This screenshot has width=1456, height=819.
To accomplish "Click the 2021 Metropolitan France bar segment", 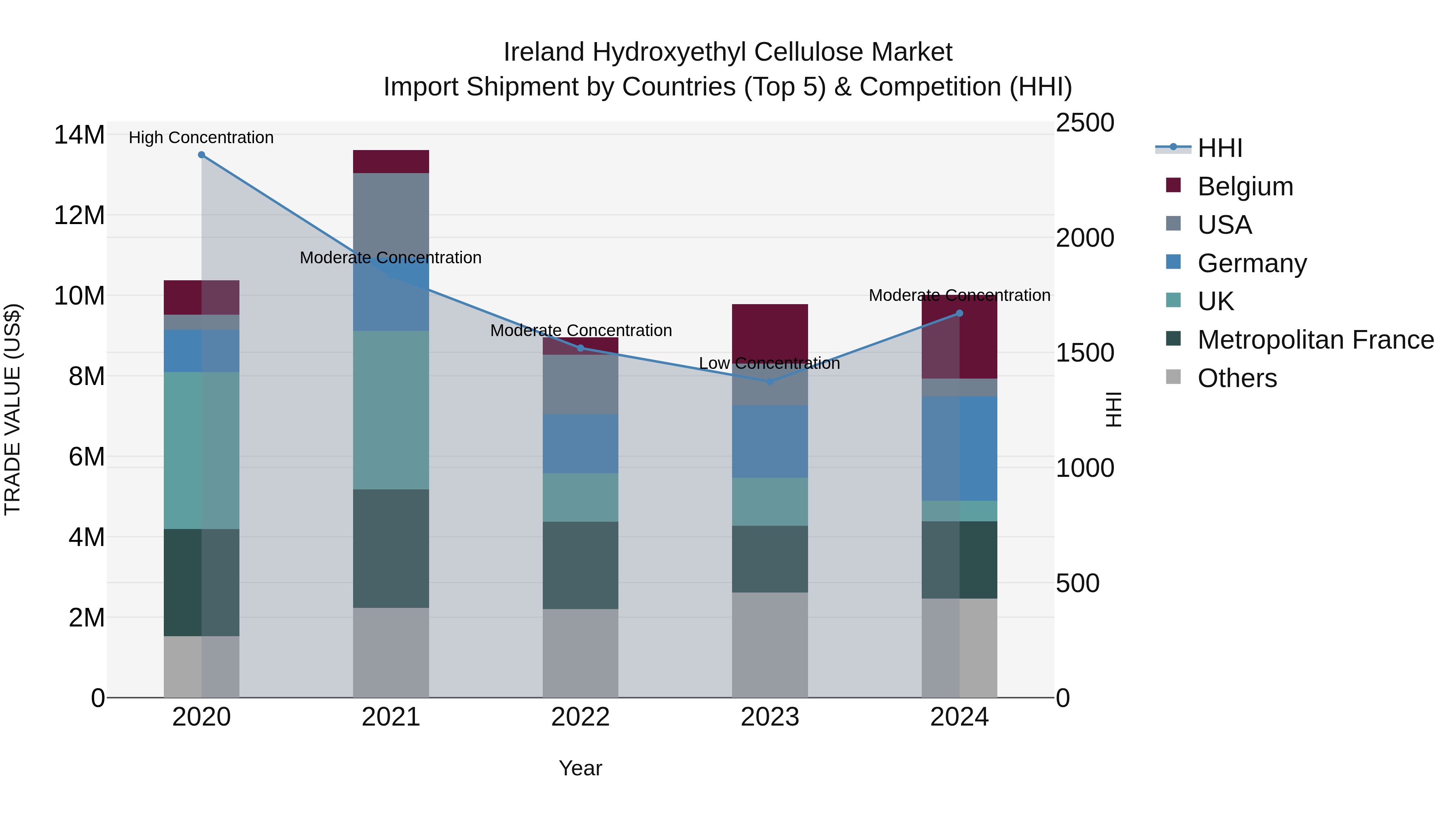I will pos(391,549).
